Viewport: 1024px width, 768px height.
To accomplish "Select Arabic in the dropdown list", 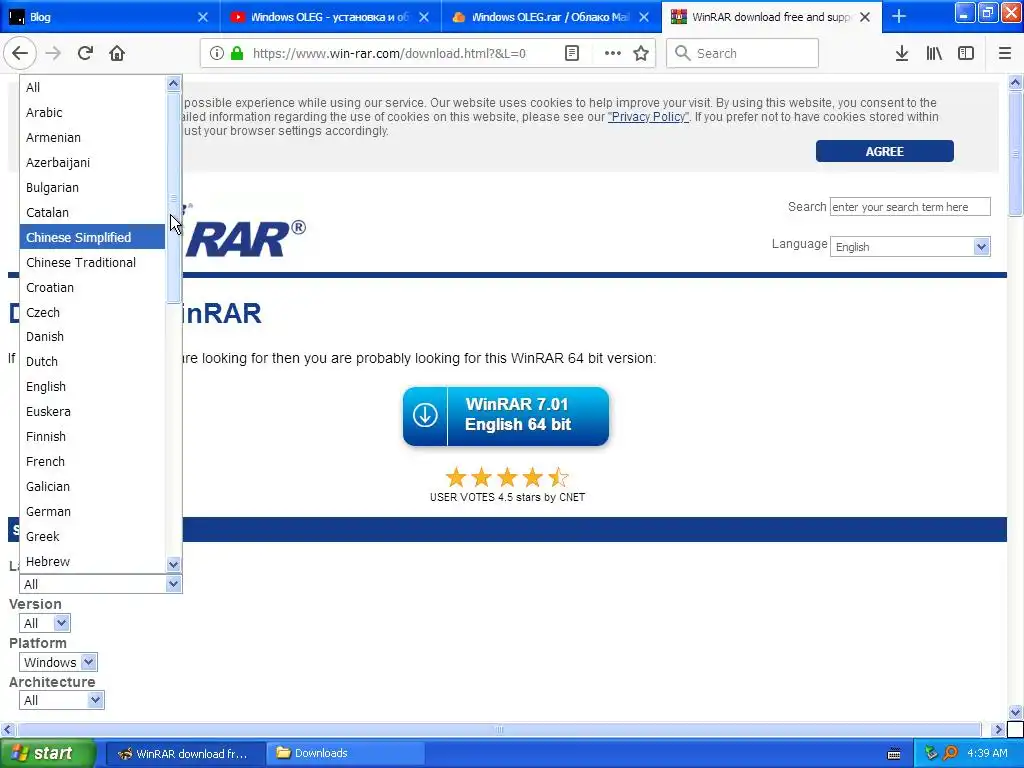I will pyautogui.click(x=92, y=112).
